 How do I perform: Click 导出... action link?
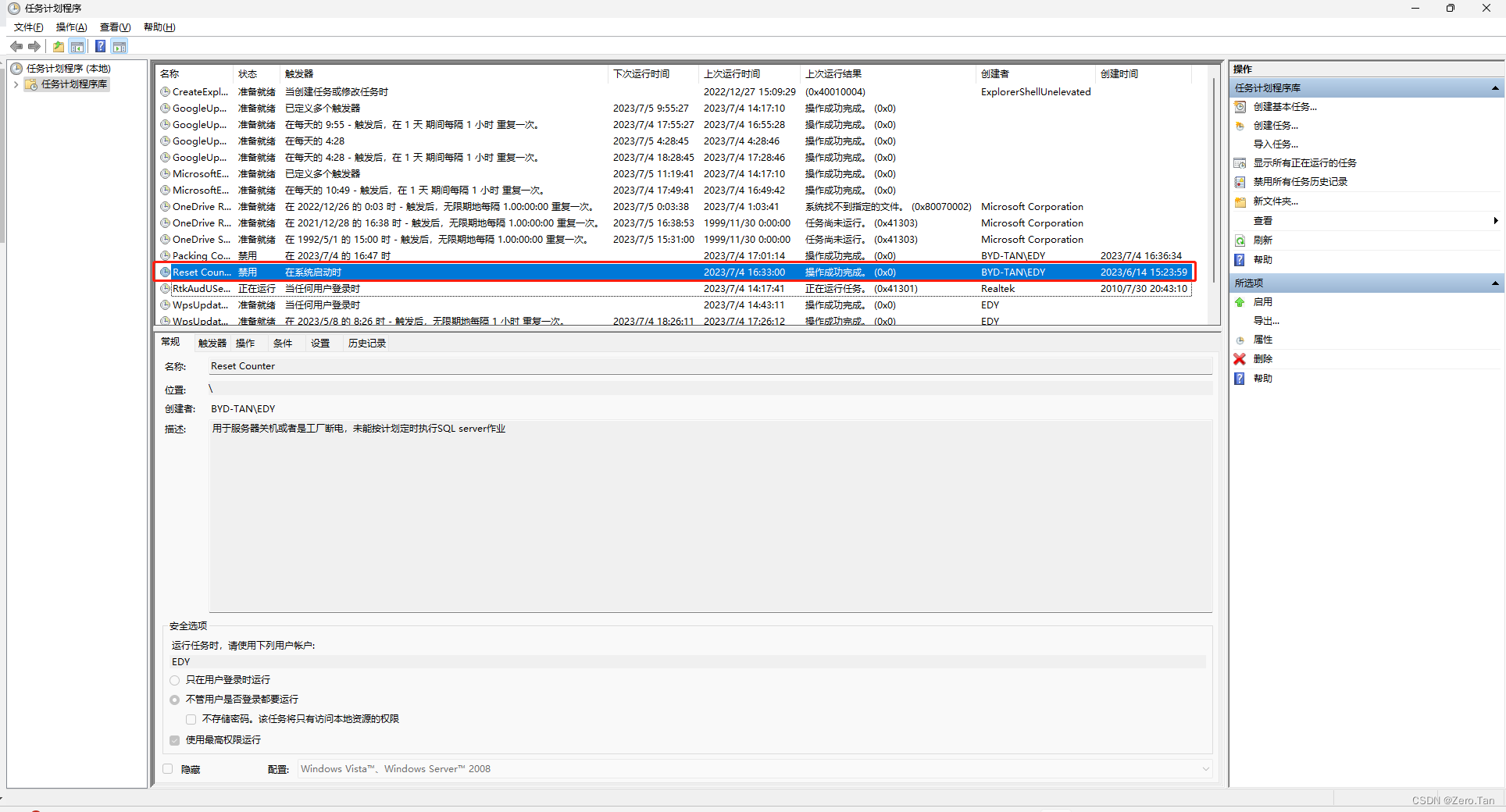pyautogui.click(x=1266, y=321)
